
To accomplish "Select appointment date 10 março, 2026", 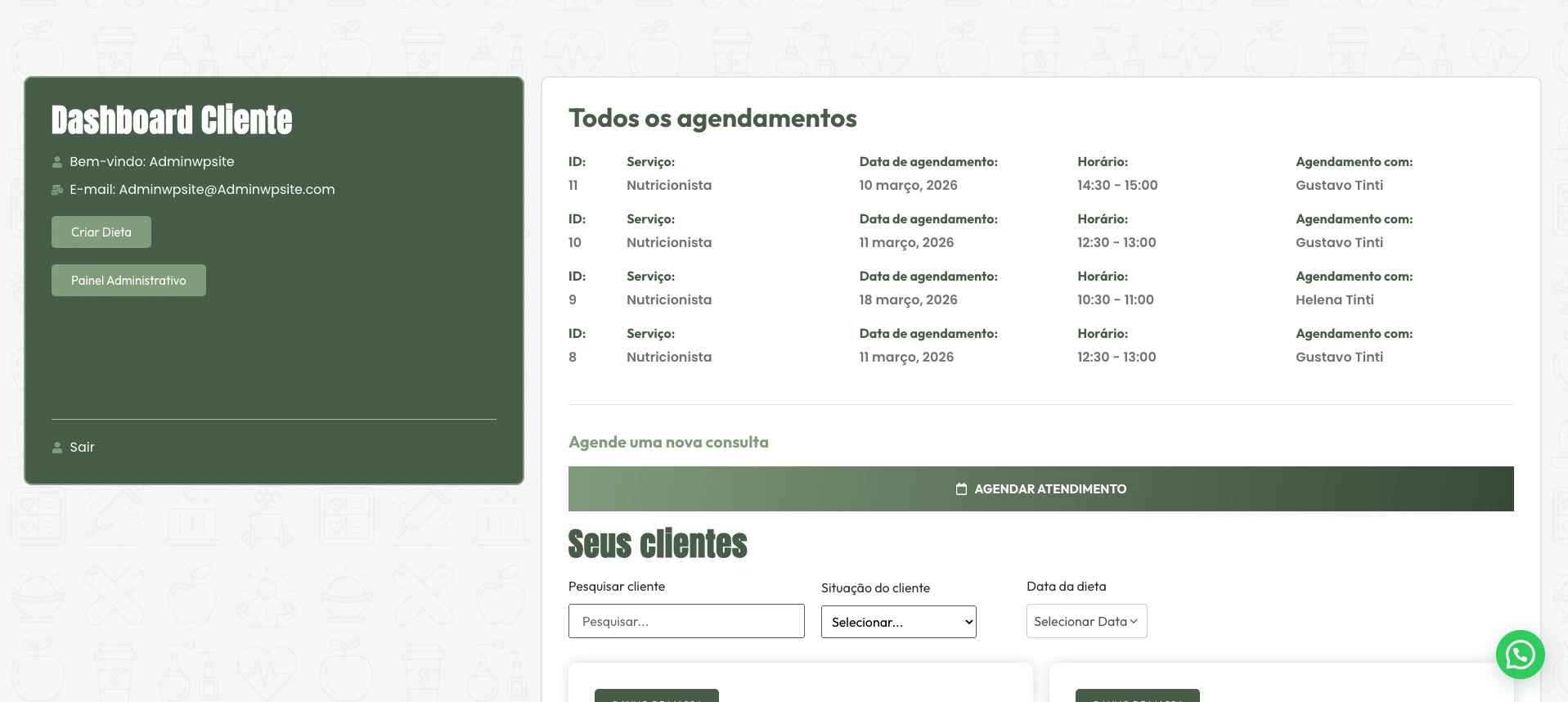I will (908, 185).
